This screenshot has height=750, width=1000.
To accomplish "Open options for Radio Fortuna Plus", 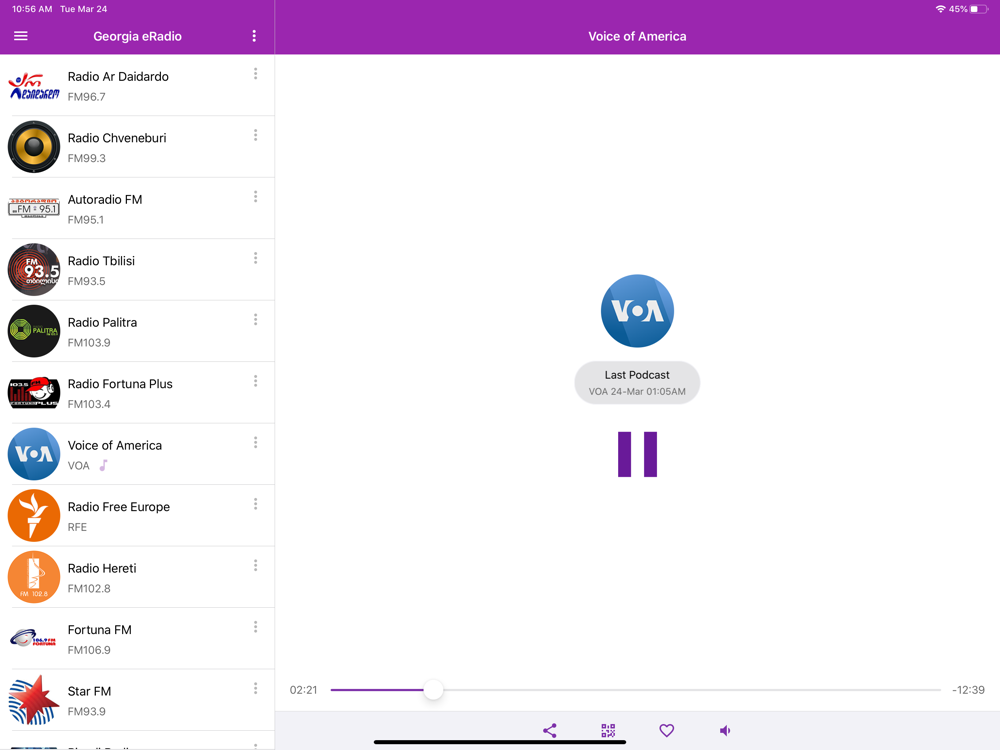I will [256, 381].
